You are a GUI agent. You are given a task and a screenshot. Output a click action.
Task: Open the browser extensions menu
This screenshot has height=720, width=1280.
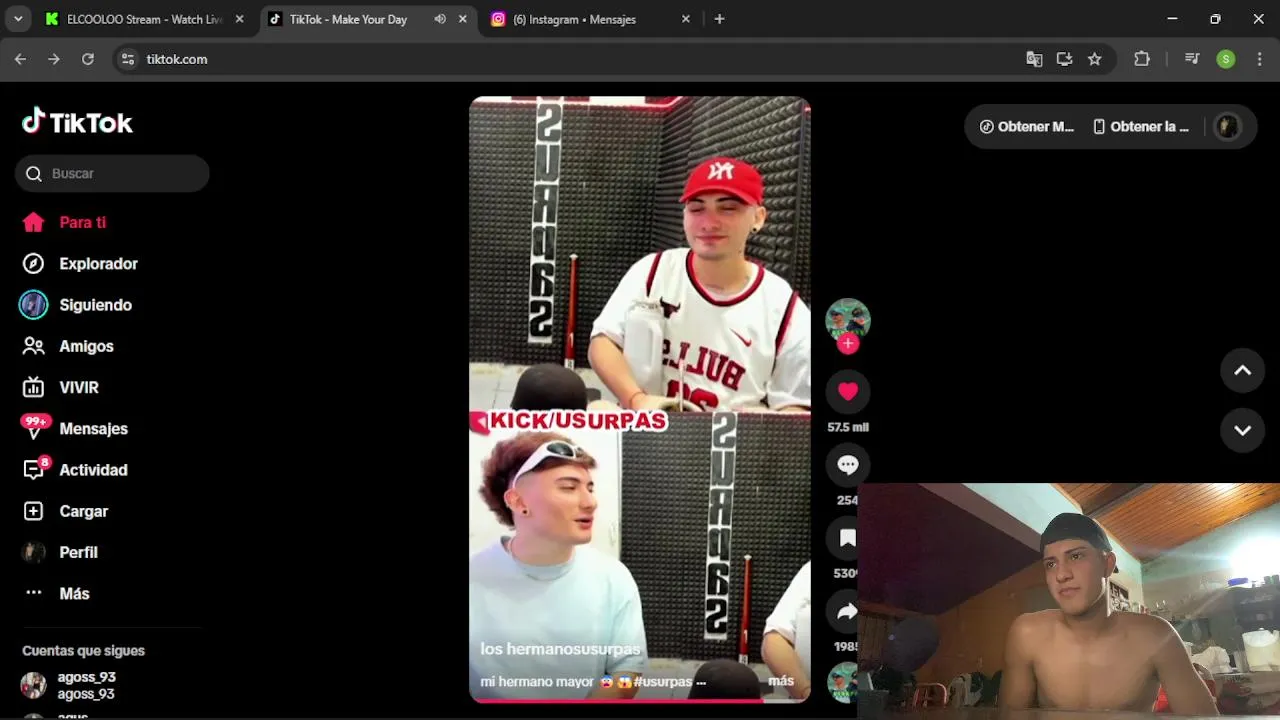tap(1142, 59)
